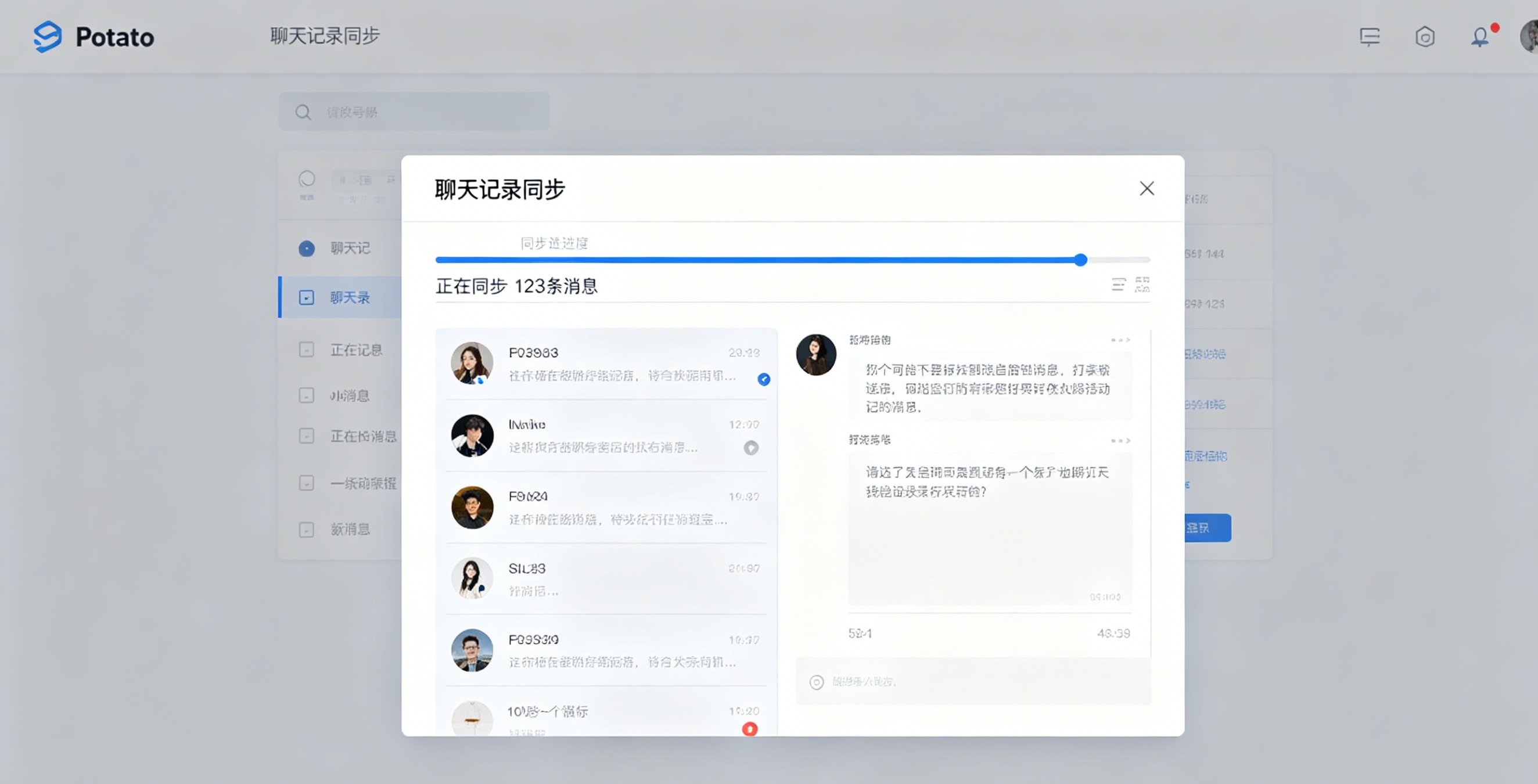Click avatar of fourth conversation
This screenshot has height=784, width=1538.
[x=472, y=578]
